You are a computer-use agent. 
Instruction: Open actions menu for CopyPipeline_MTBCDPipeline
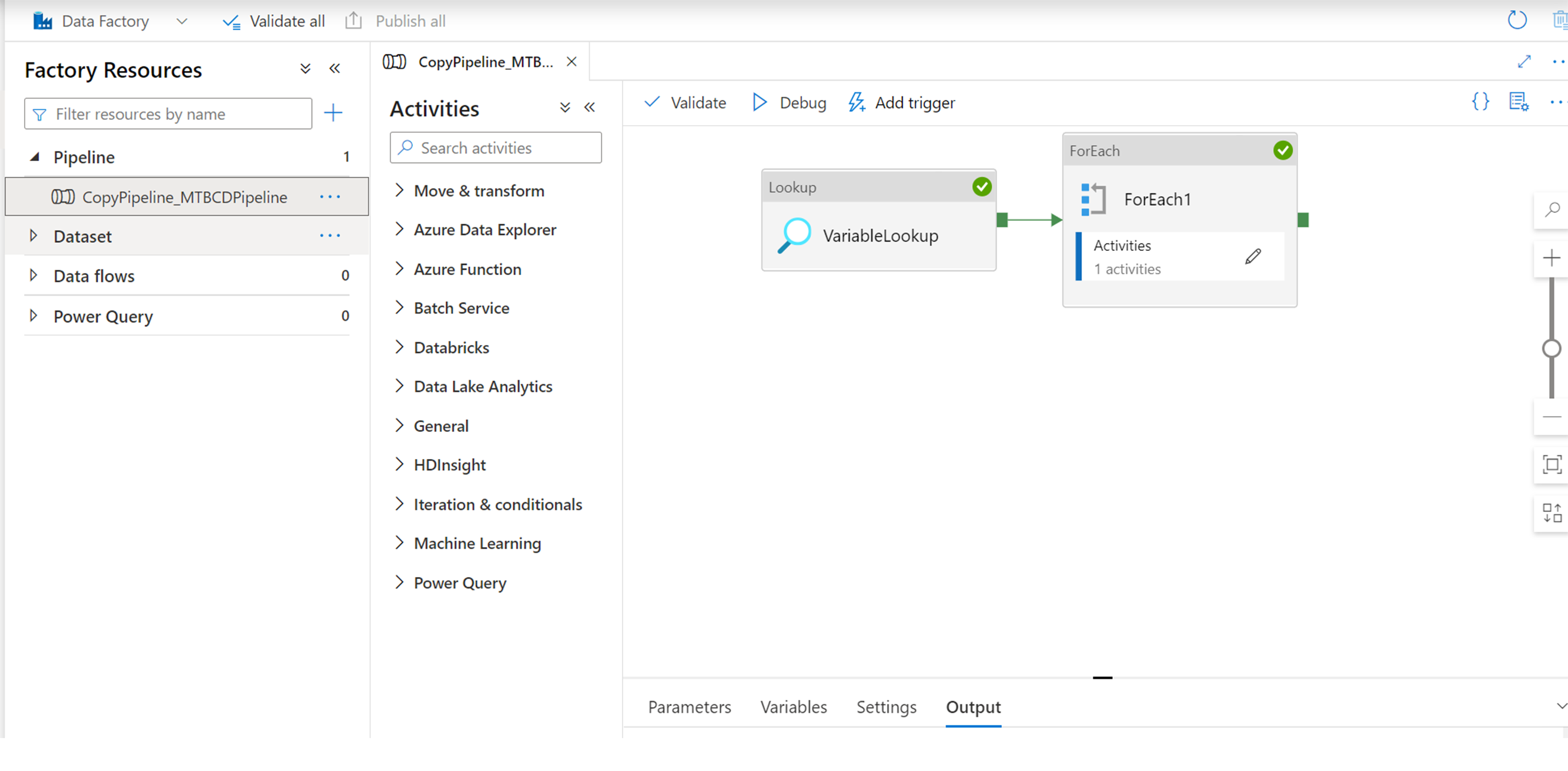coord(330,196)
